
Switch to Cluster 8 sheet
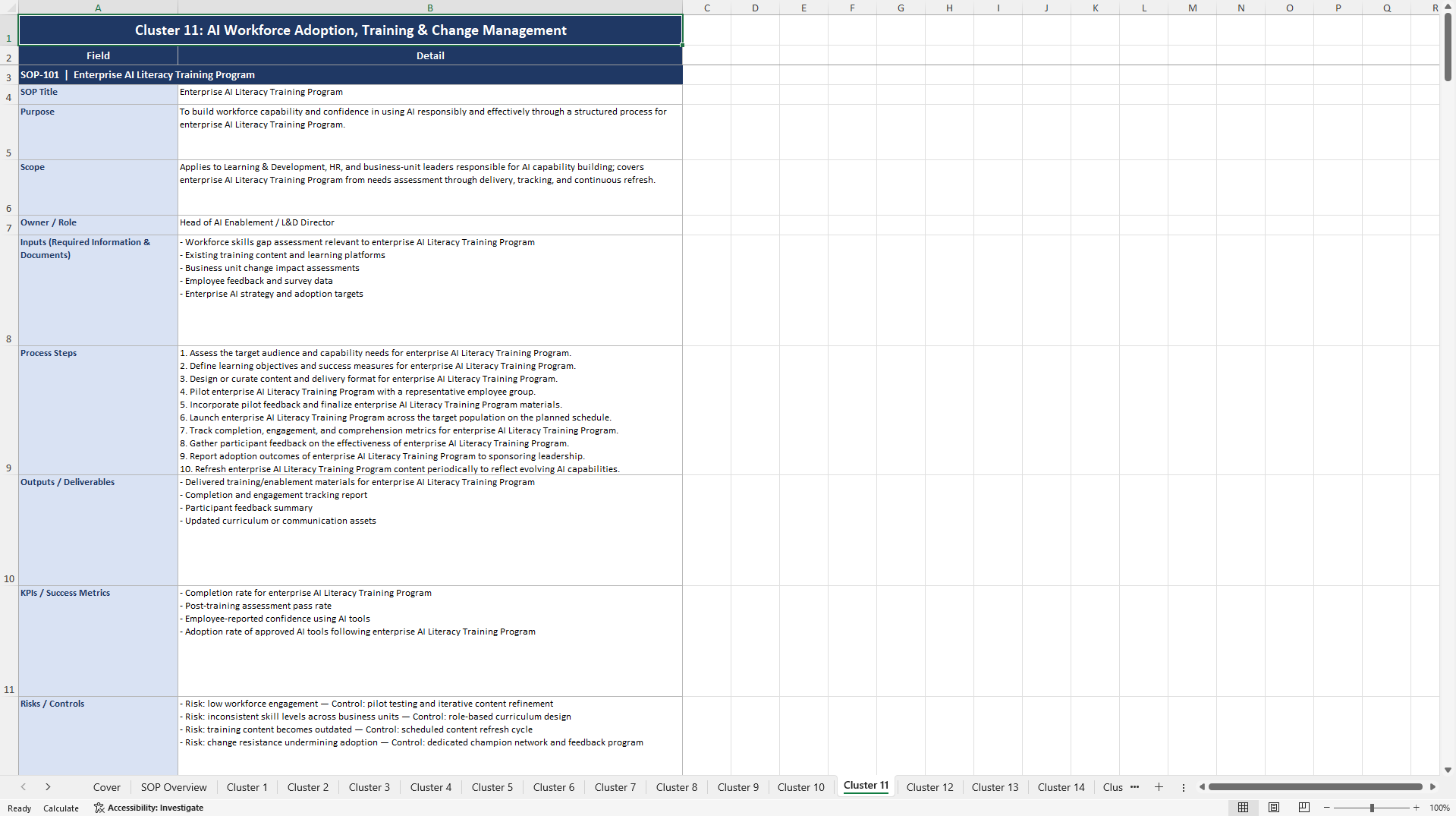(677, 787)
